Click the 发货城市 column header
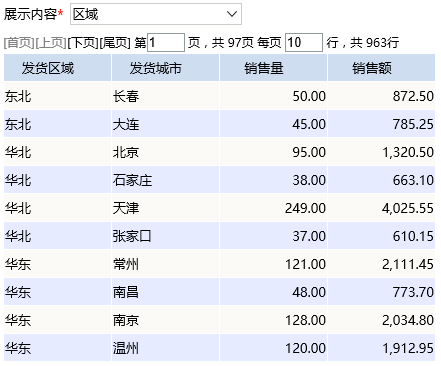Viewport: 441px width, 366px height. coord(165,68)
